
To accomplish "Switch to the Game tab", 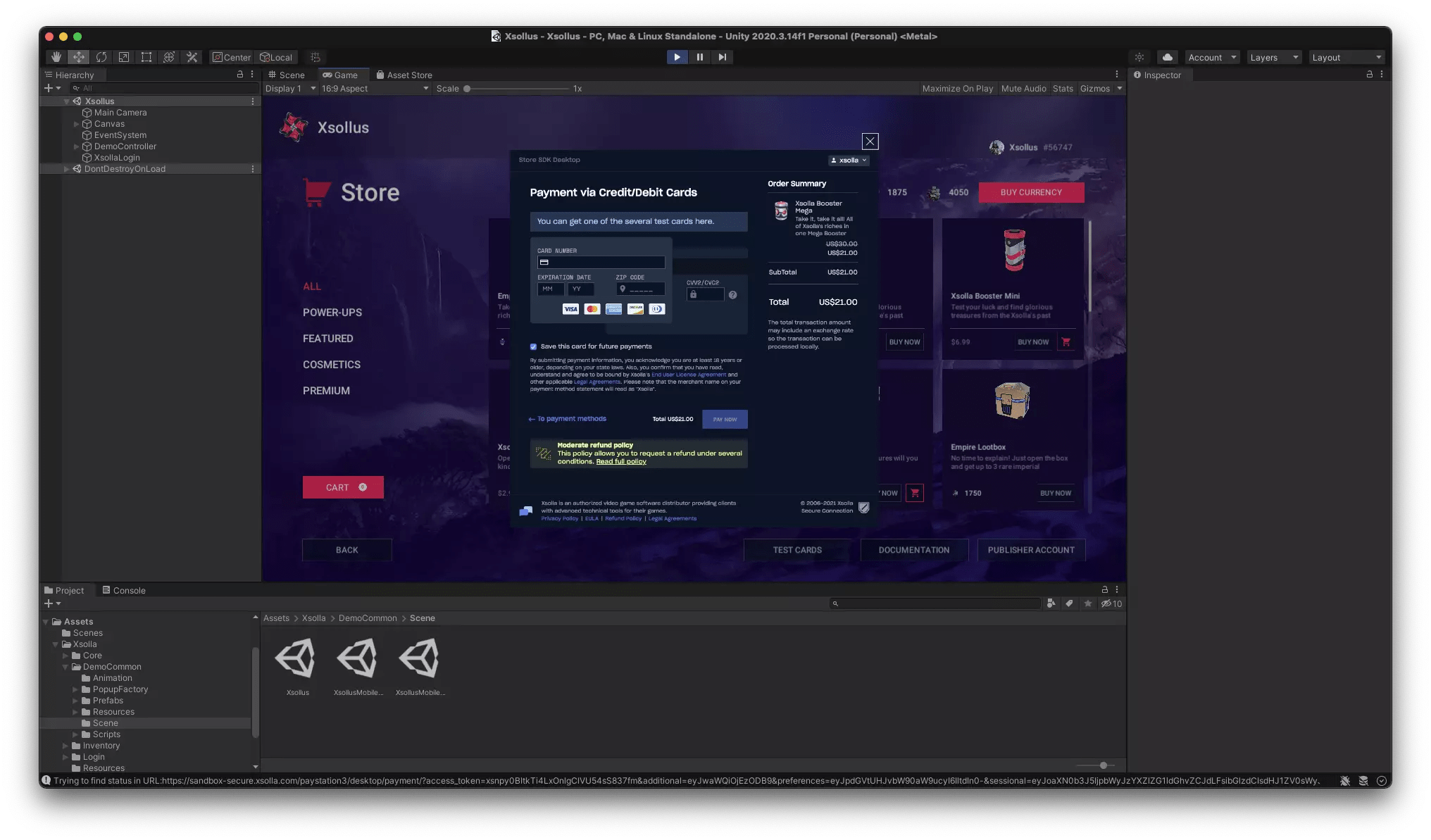I will point(340,75).
